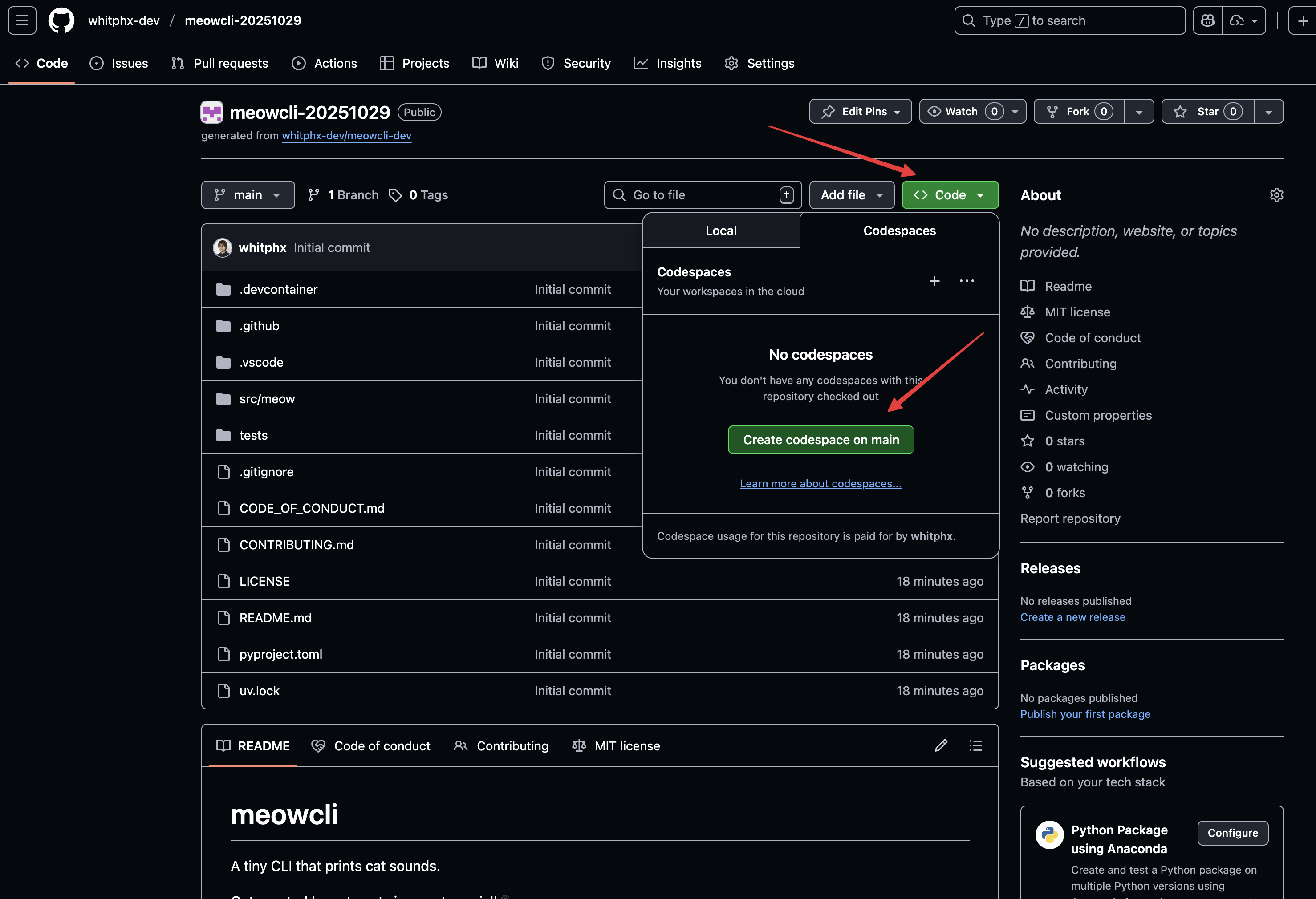
Task: Click whitphx avatar in commit row
Action: click(223, 247)
